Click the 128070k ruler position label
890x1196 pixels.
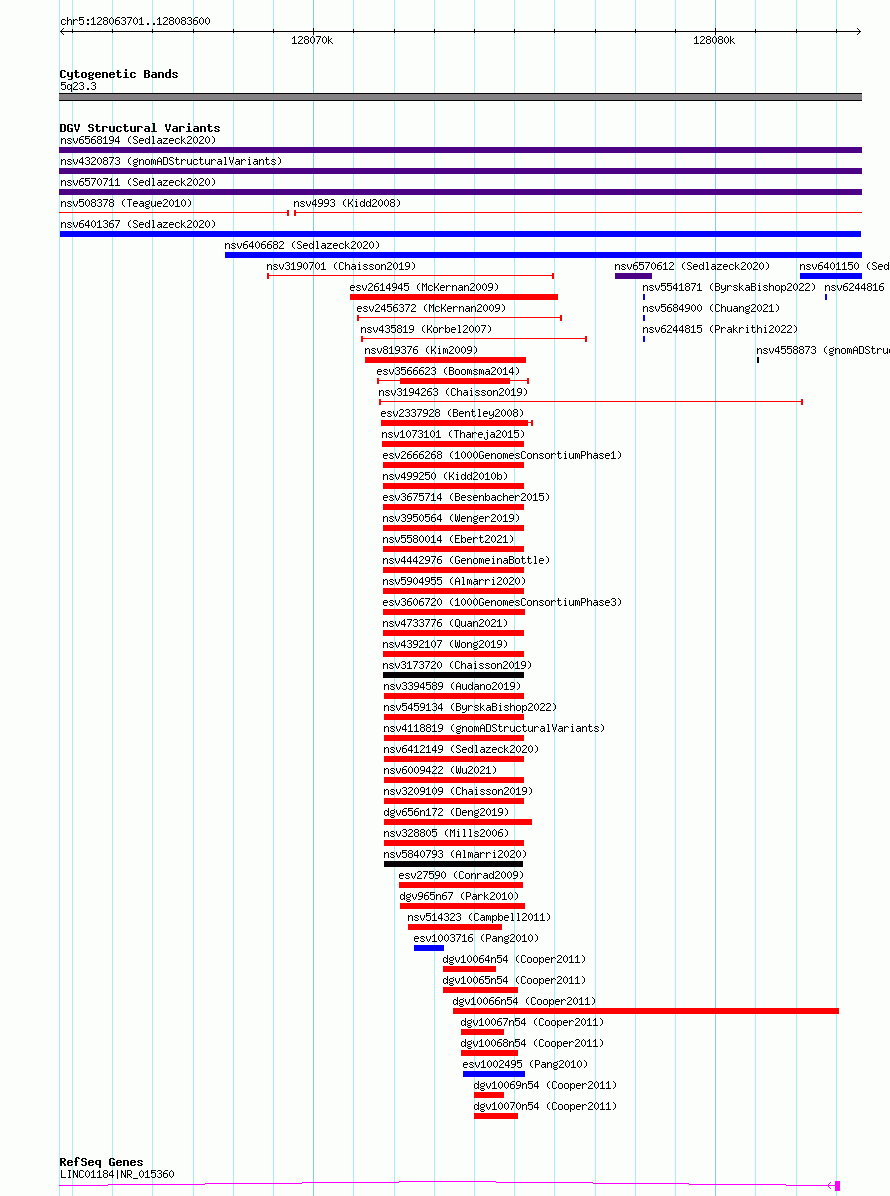tap(312, 40)
